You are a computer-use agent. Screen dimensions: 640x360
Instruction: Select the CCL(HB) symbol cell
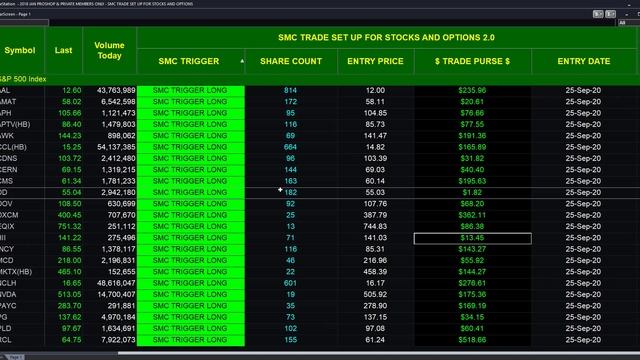coord(13,147)
